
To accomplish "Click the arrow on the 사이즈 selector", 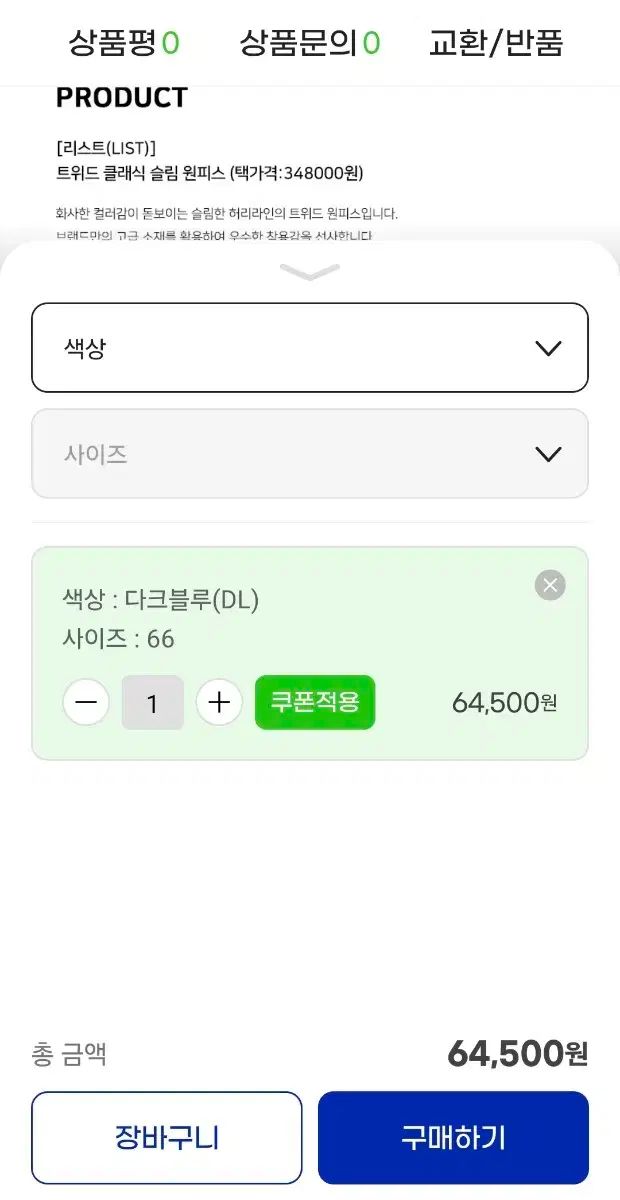I will point(548,454).
